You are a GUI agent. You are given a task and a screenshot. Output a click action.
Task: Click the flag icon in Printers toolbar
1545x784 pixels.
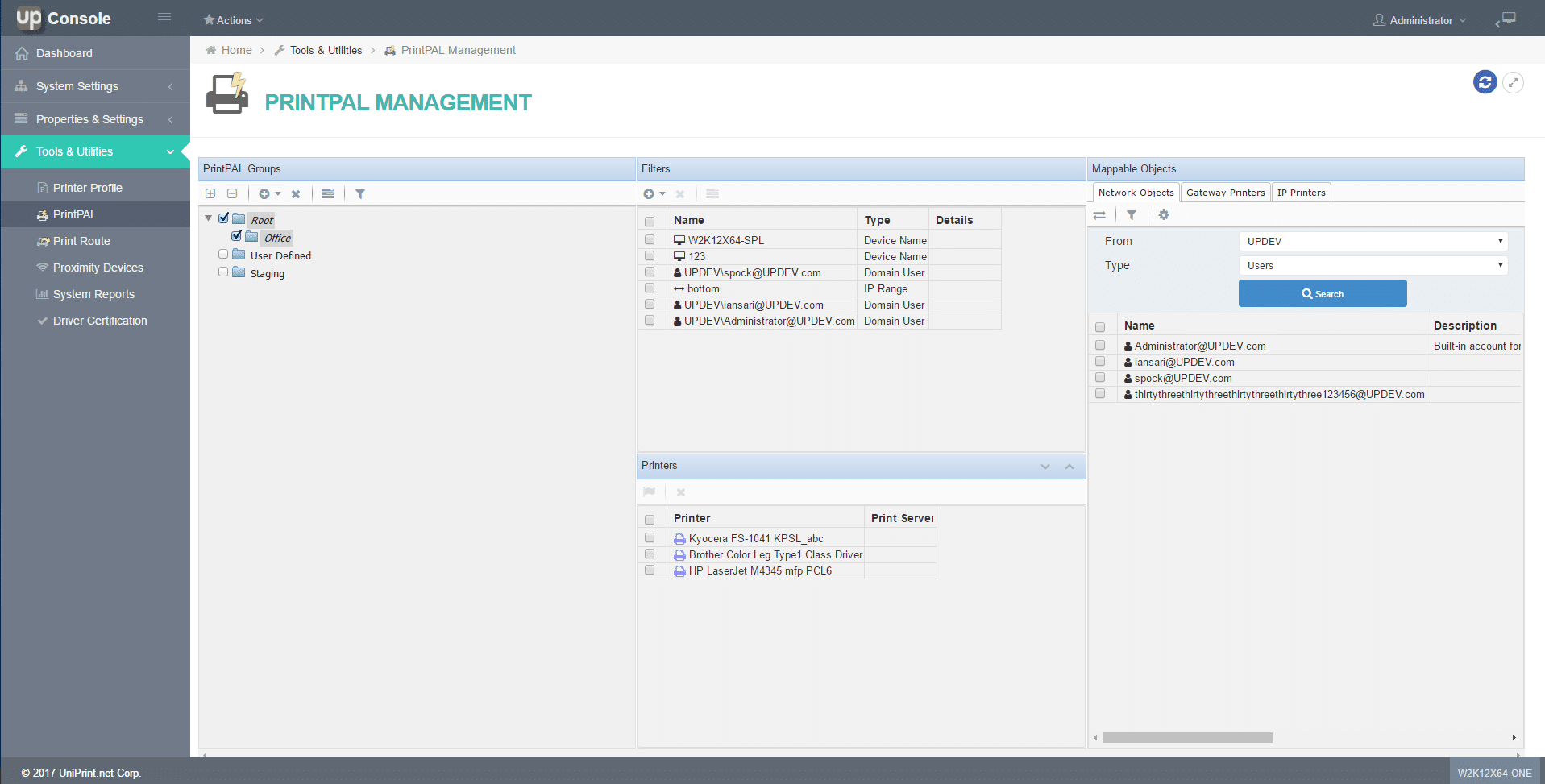point(649,492)
